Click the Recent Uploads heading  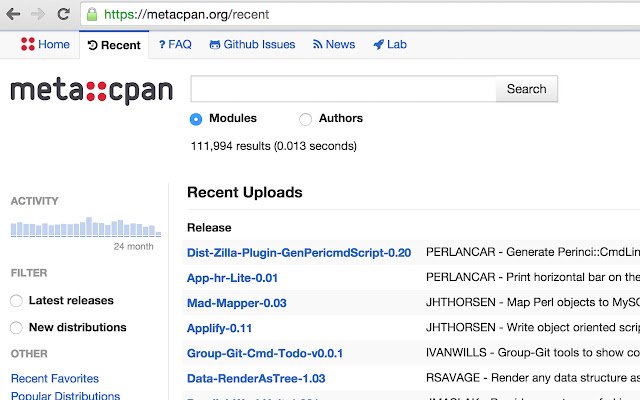coord(244,192)
